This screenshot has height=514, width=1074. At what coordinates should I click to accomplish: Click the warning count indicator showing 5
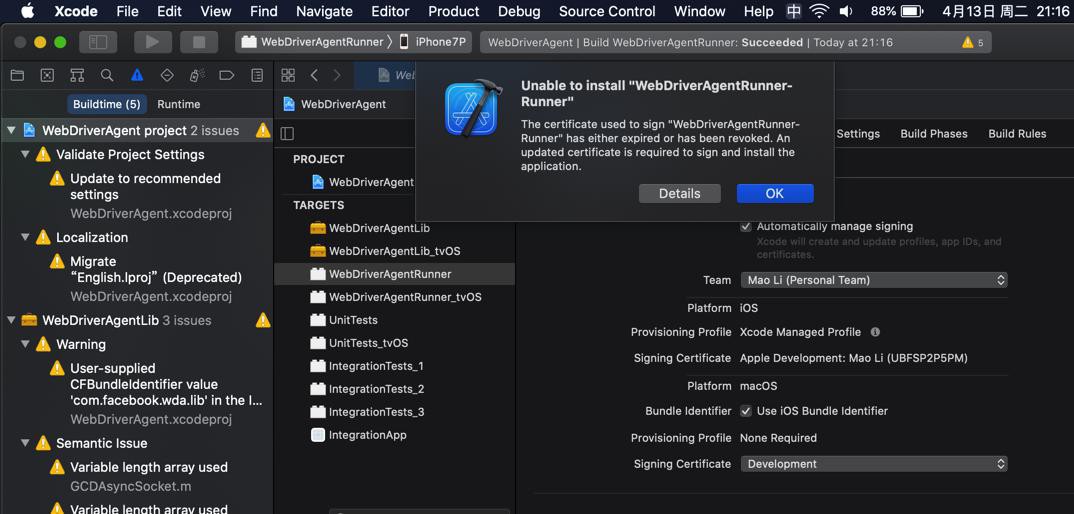click(973, 42)
